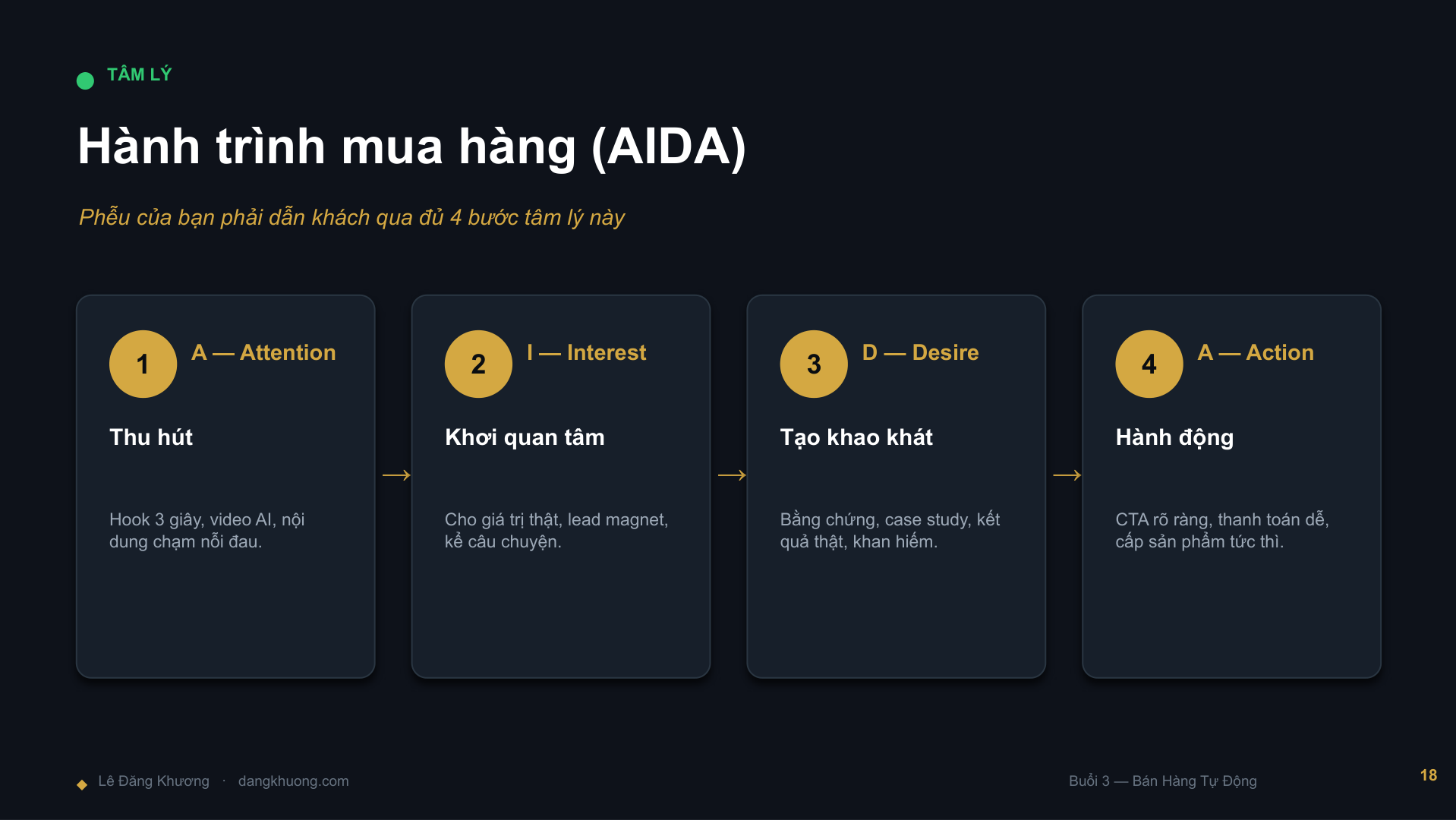The image size is (1456, 820).
Task: Click the slide title Hành trình mua hàng (AIDA)
Action: (412, 146)
